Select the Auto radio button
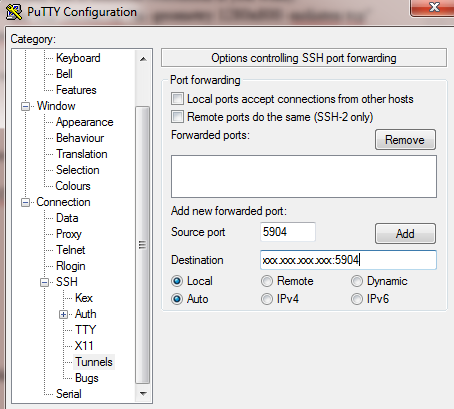454x409 pixels. (177, 299)
